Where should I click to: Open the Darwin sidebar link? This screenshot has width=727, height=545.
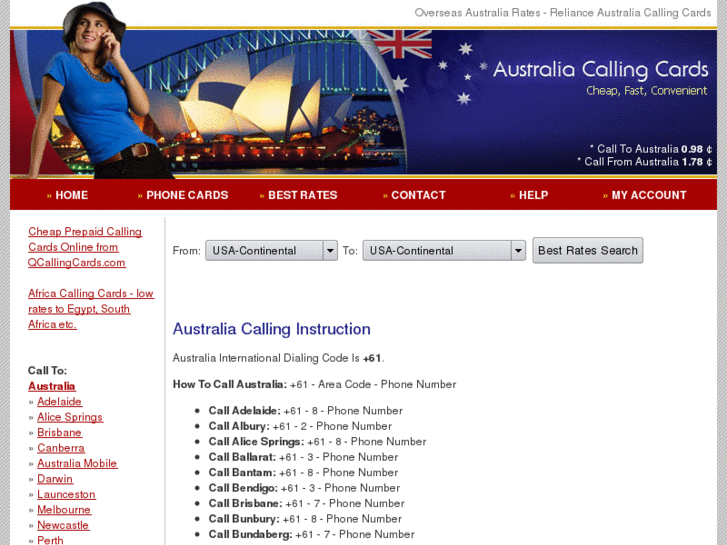55,479
